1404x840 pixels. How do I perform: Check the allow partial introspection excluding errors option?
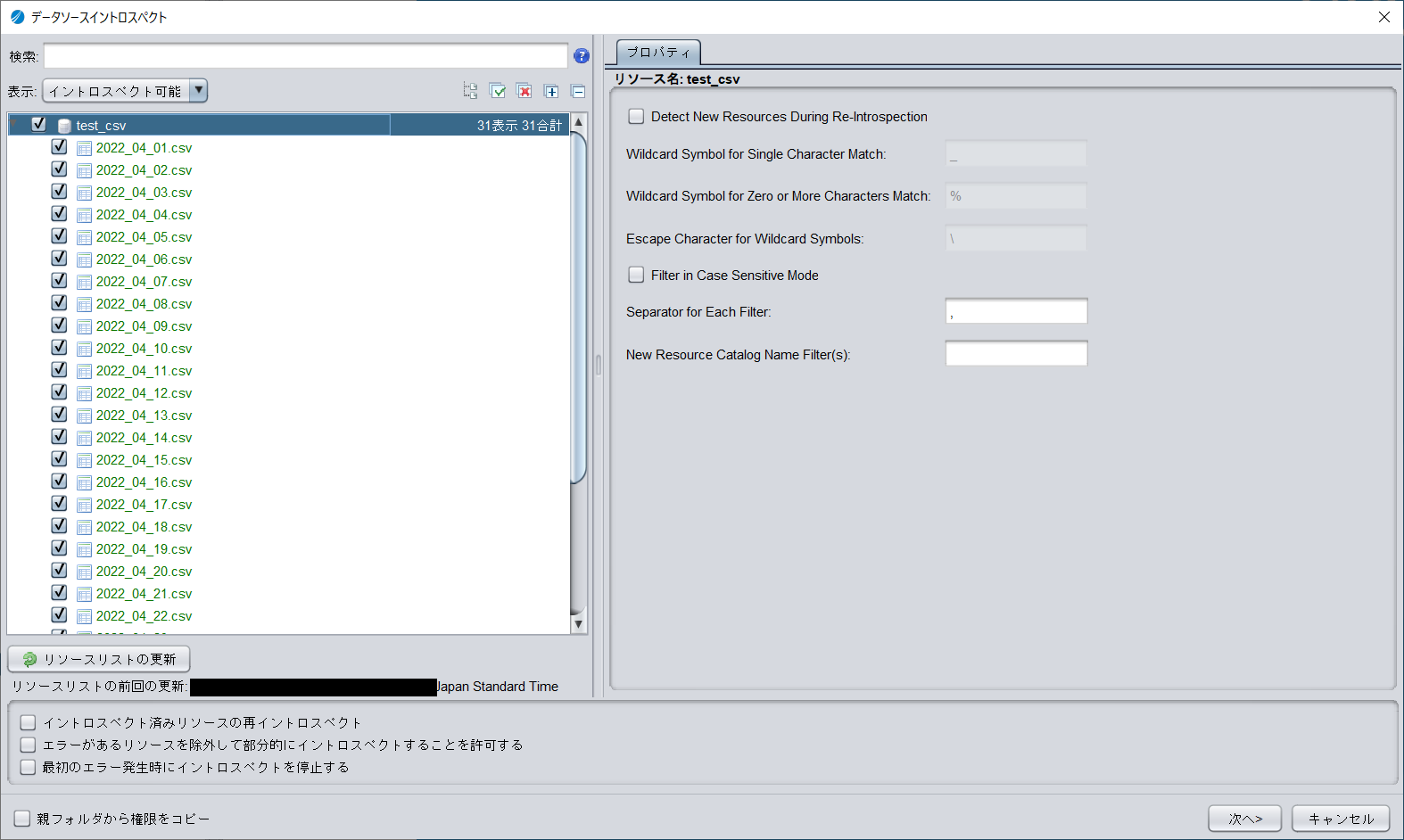click(x=28, y=745)
